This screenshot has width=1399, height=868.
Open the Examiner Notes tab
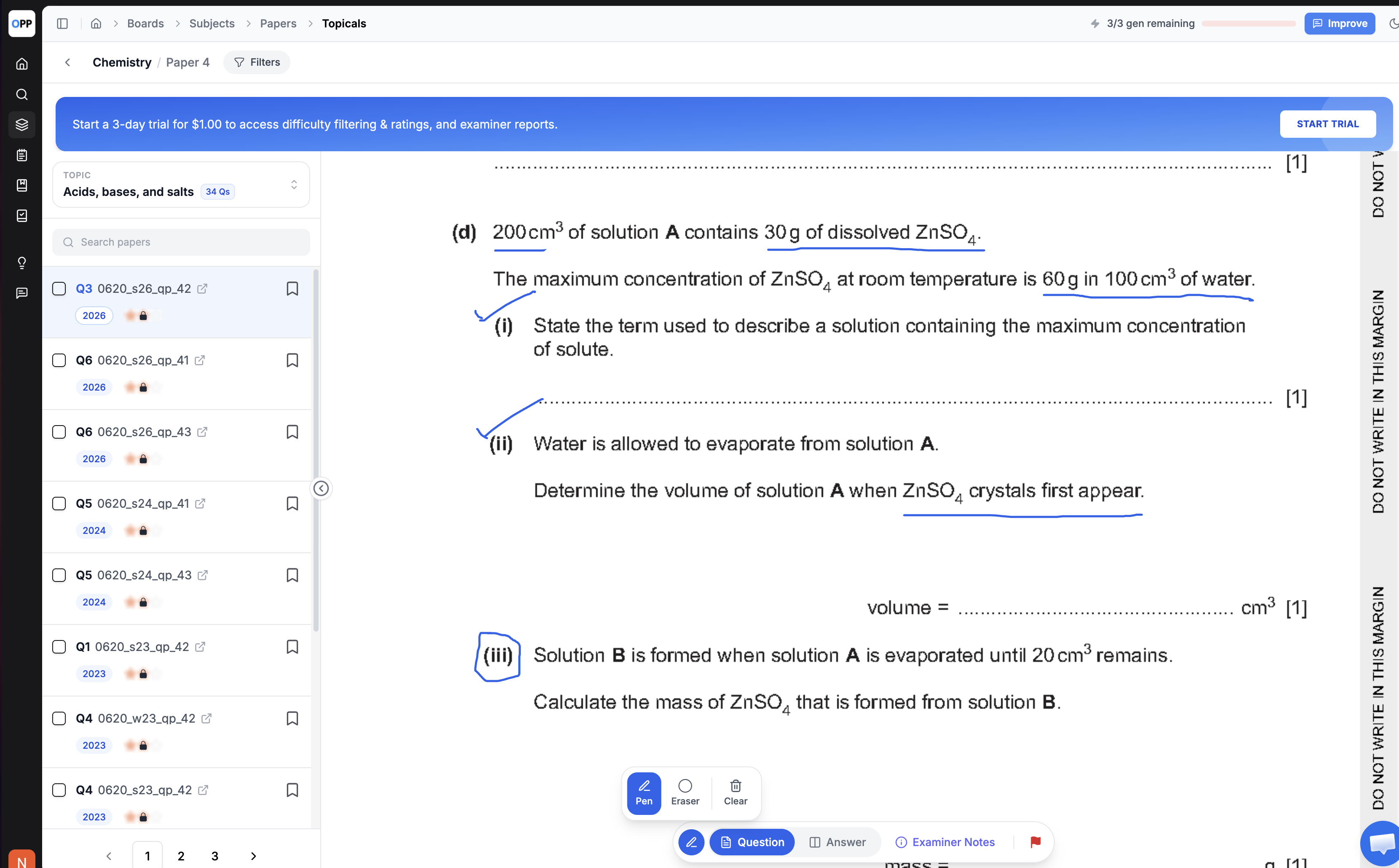pyautogui.click(x=945, y=842)
